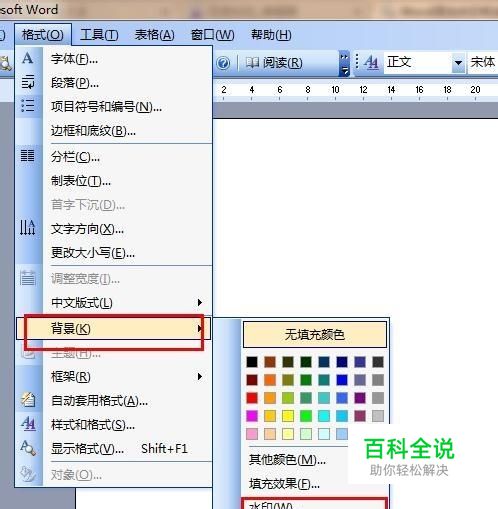Click the 宋体 font name box

tap(483, 63)
